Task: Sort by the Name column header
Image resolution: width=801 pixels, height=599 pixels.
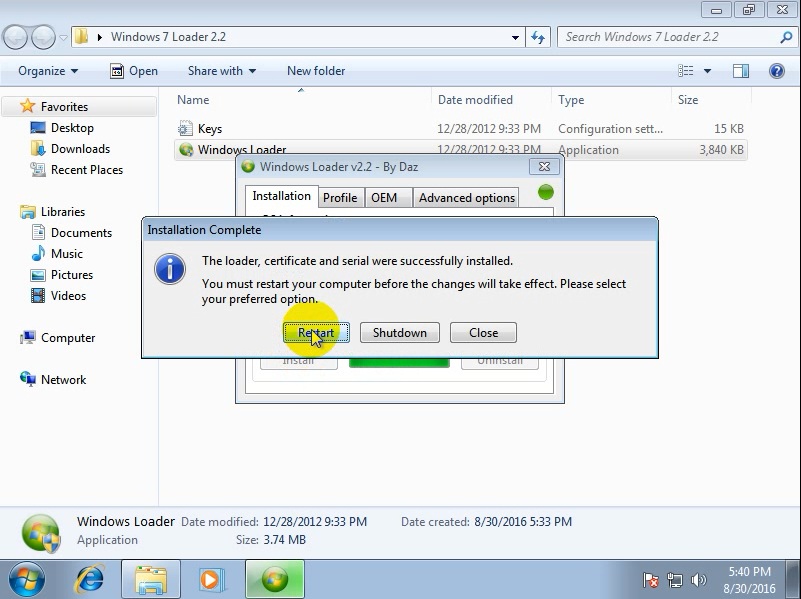Action: [x=193, y=100]
